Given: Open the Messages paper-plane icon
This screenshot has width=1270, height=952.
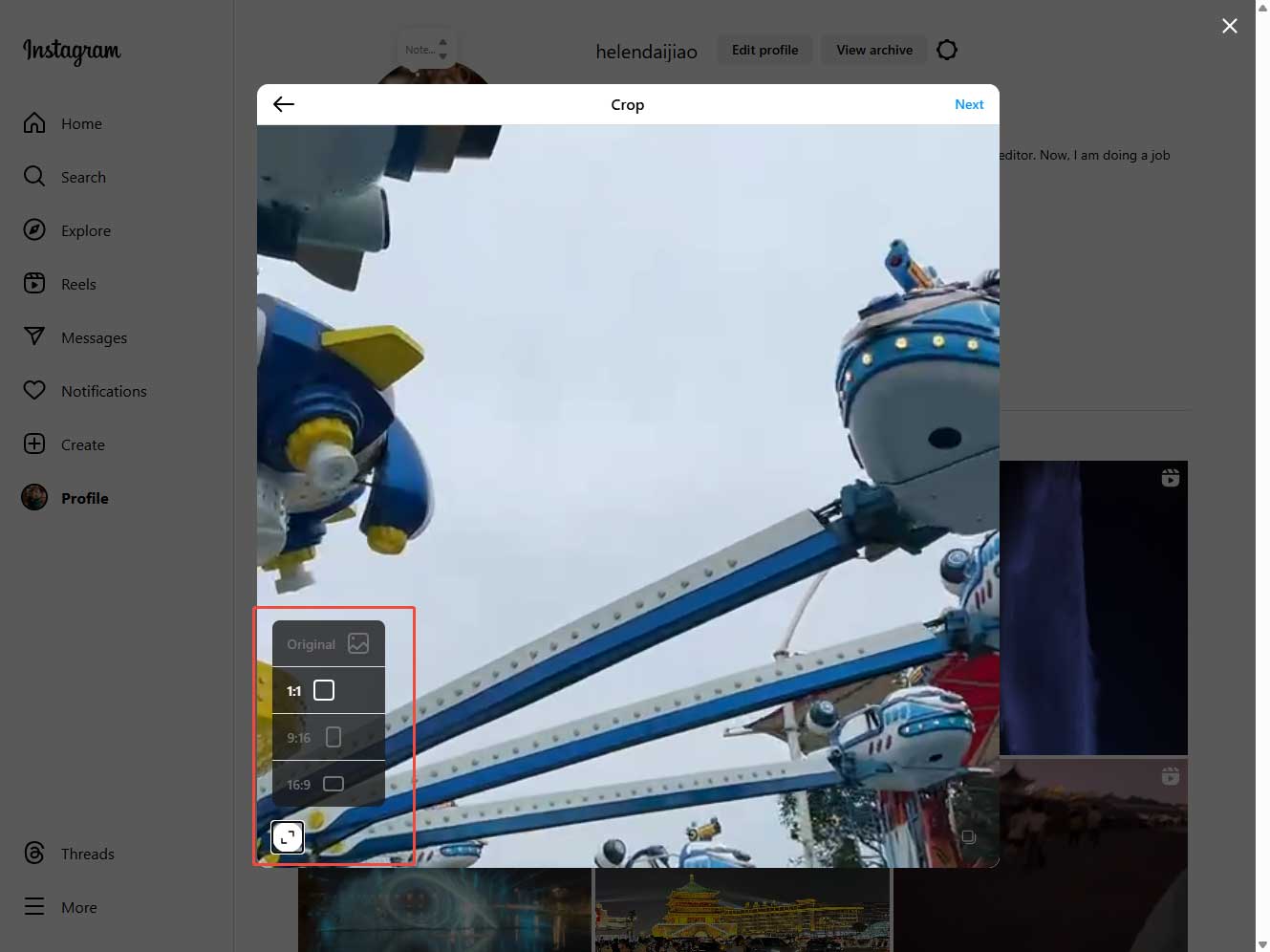Looking at the screenshot, I should tap(34, 336).
